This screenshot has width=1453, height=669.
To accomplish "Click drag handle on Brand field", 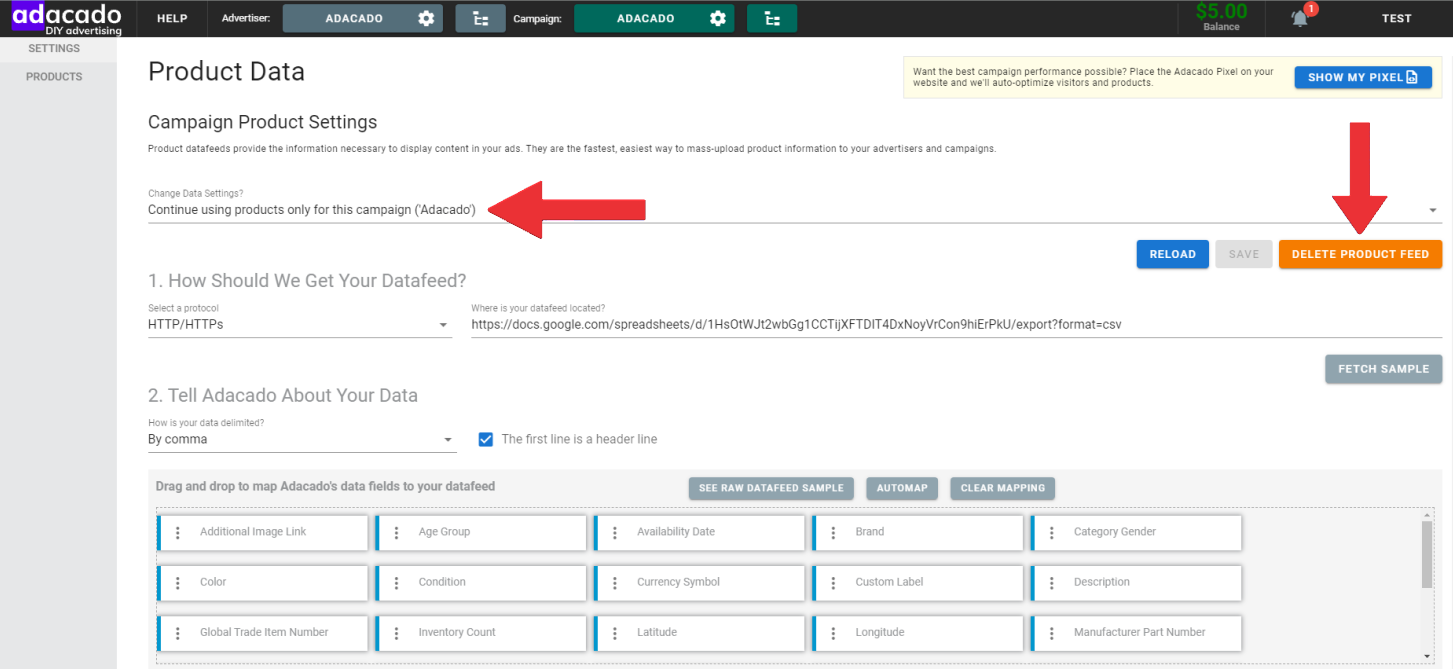I will [x=833, y=532].
